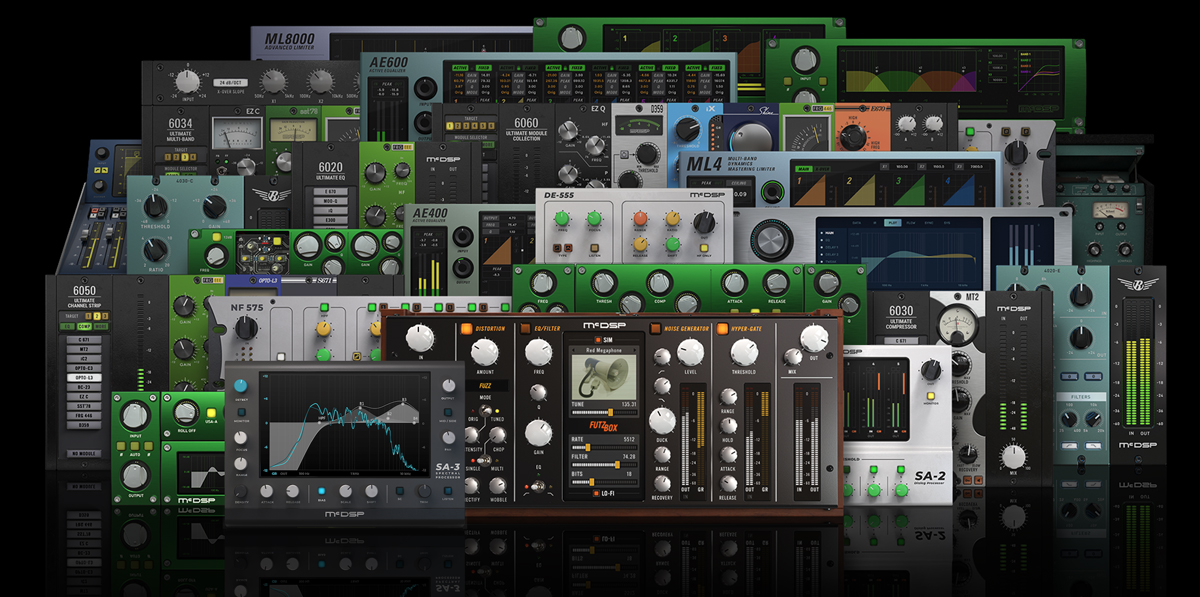The height and width of the screenshot is (597, 1200).
Task: Click the green module OUTPUT knob
Action: pyautogui.click(x=136, y=476)
